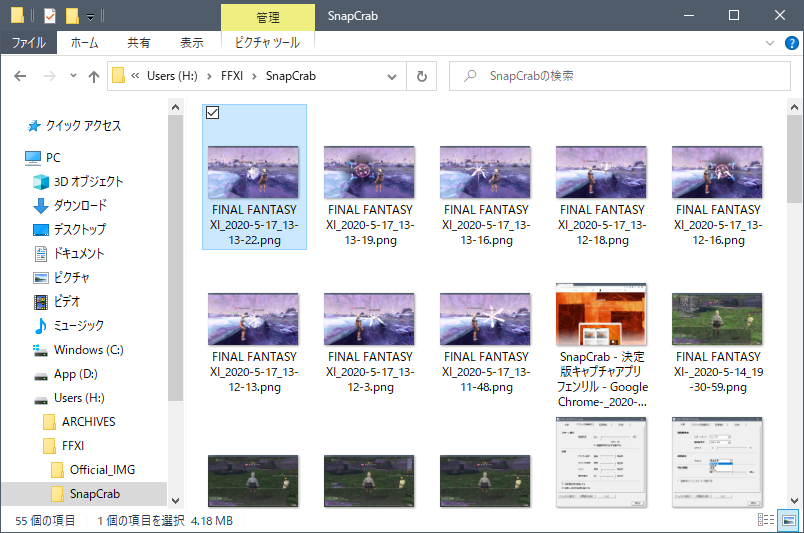Switch to details view layout icon
This screenshot has width=804, height=533.
(766, 520)
